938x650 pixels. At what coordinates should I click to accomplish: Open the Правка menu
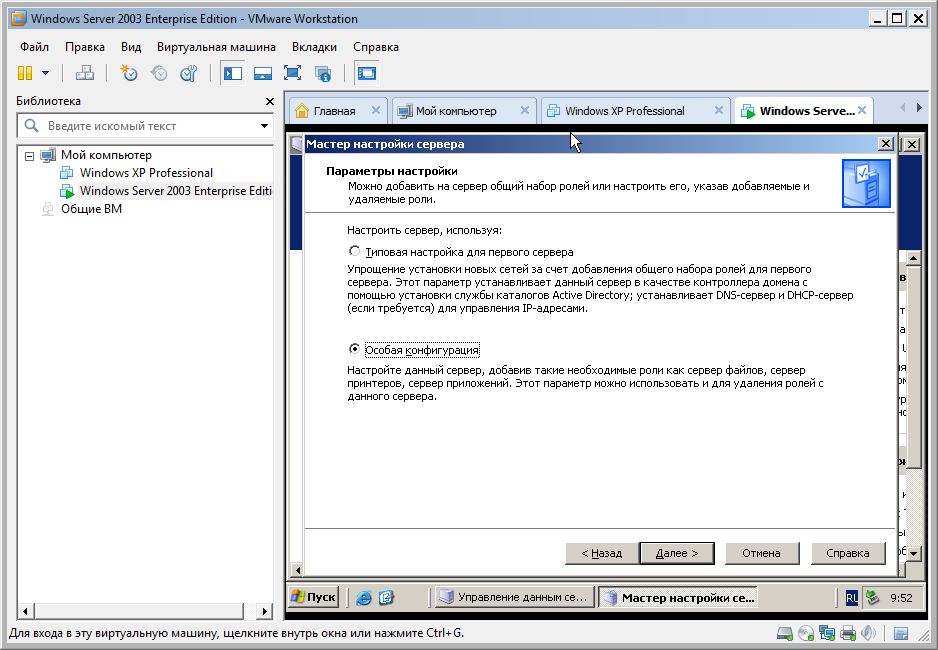click(x=85, y=47)
